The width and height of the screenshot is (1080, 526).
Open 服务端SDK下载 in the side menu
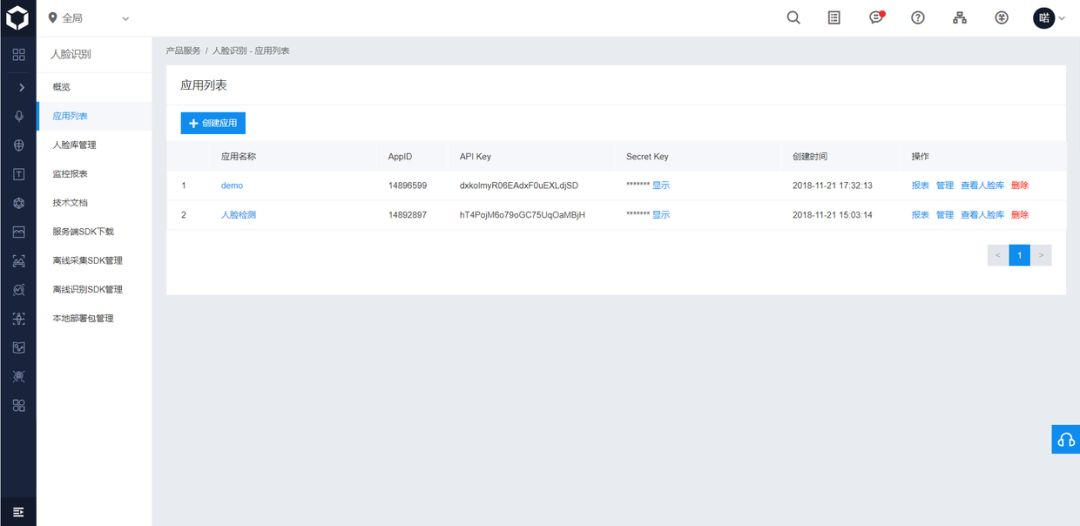[94, 232]
